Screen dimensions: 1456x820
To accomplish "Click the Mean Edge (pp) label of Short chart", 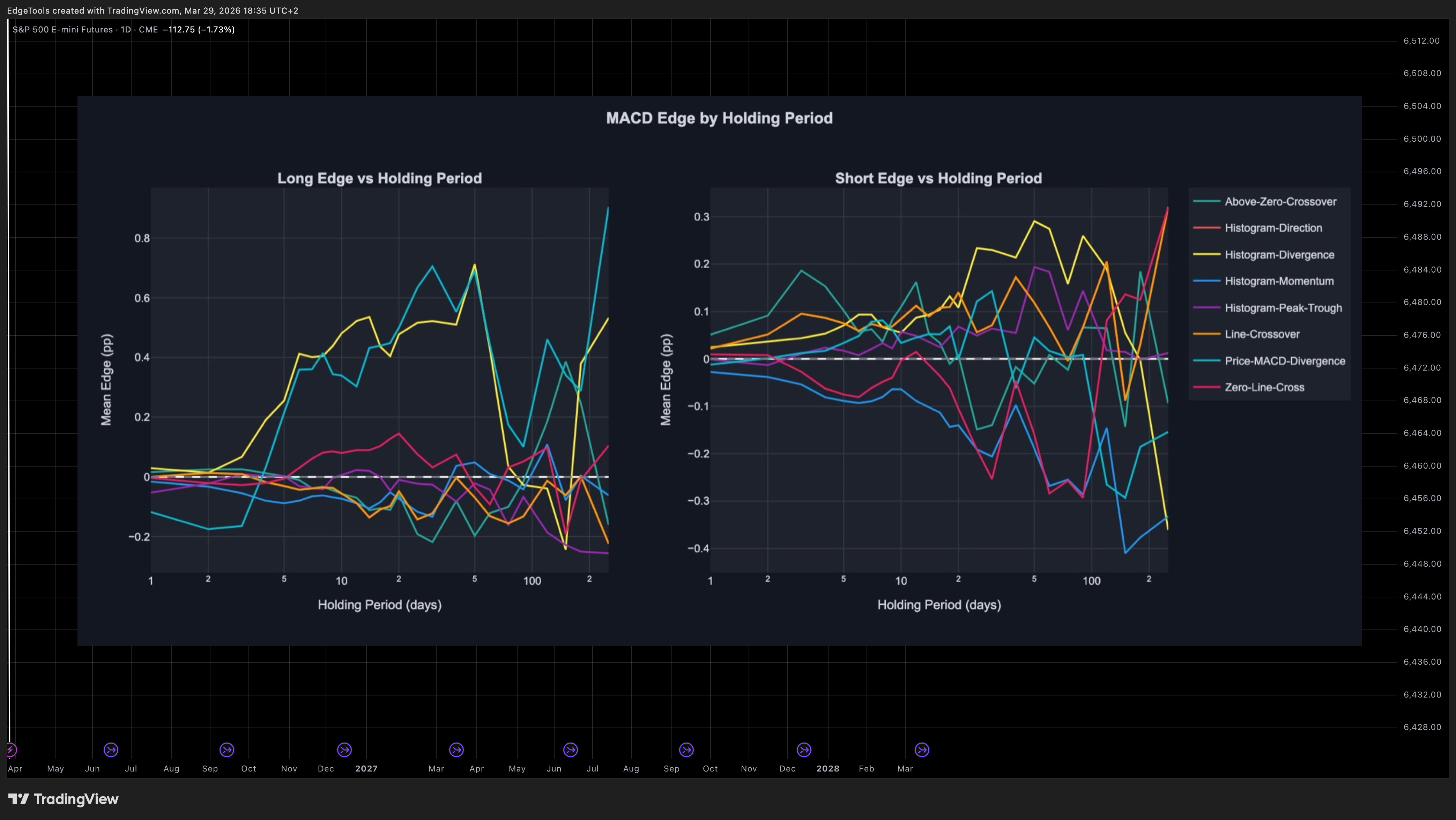I will (x=666, y=380).
